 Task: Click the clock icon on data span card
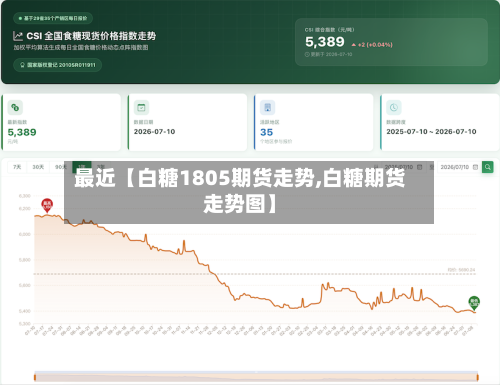click(x=394, y=108)
